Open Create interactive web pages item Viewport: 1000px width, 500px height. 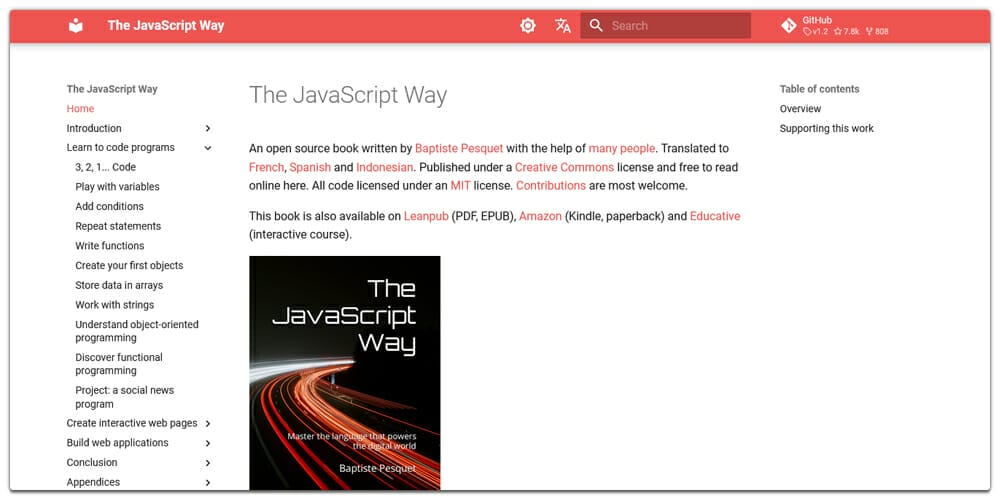[x=132, y=423]
